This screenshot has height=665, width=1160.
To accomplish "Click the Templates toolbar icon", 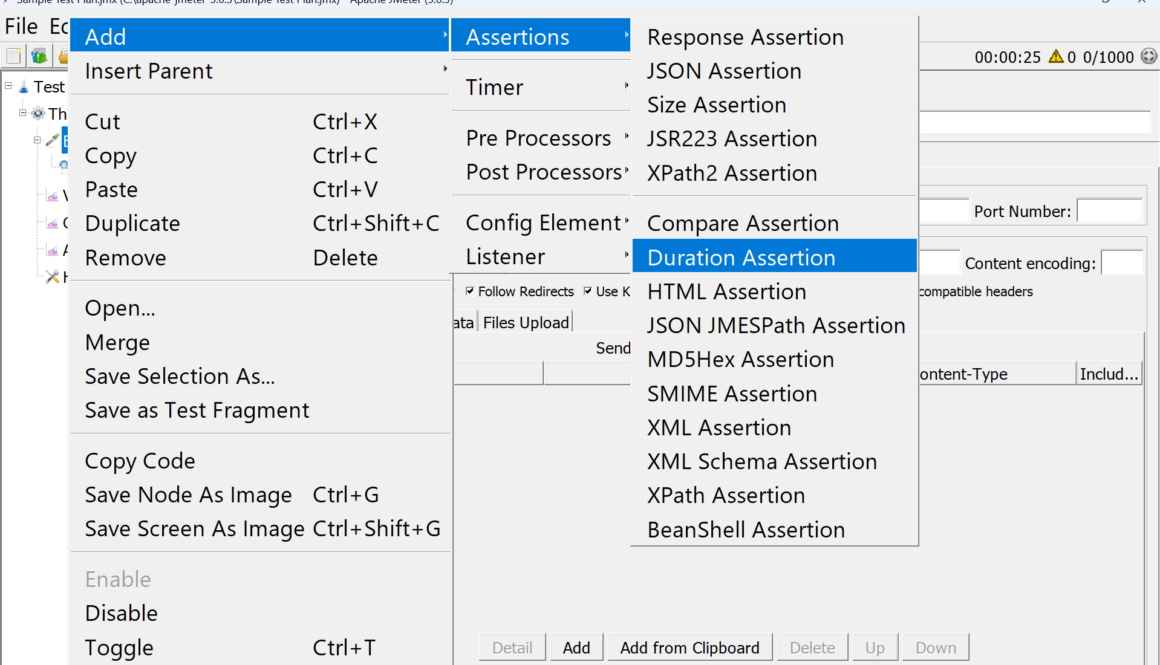I will (x=38, y=56).
